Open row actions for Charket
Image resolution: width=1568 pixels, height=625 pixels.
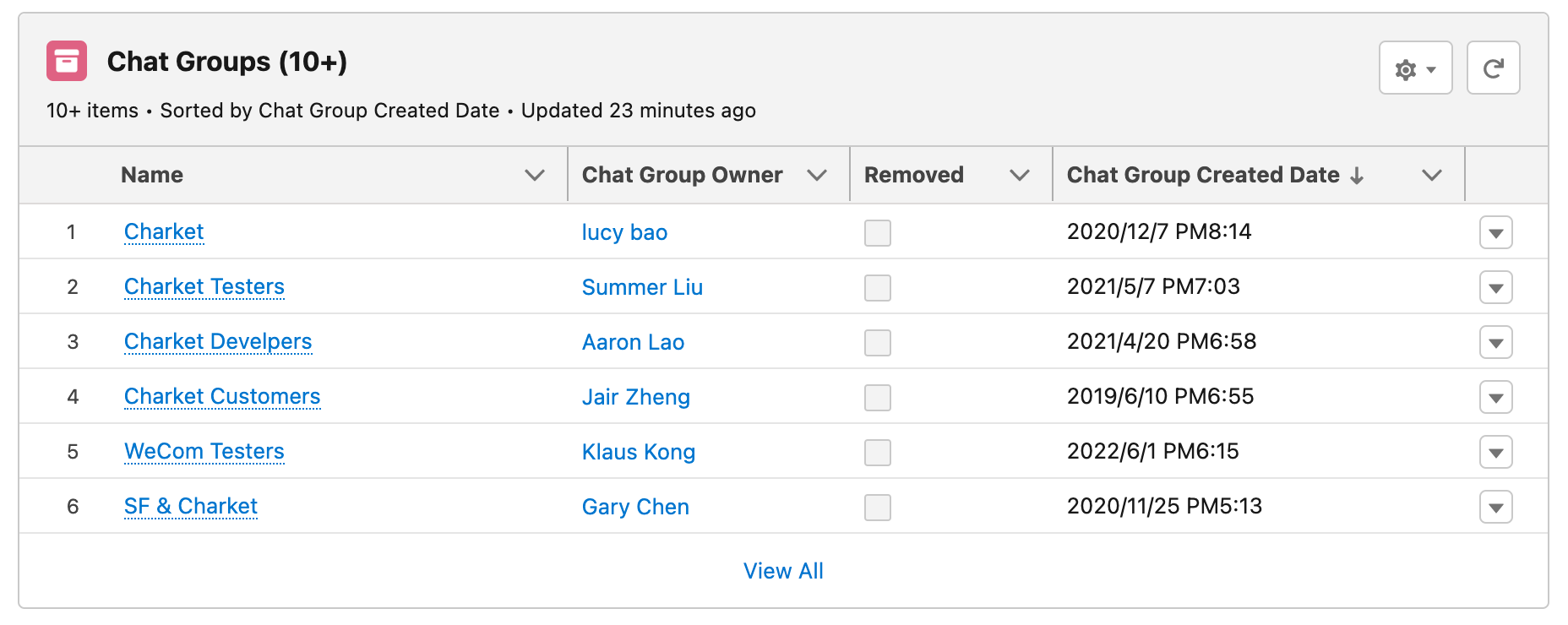click(x=1495, y=232)
